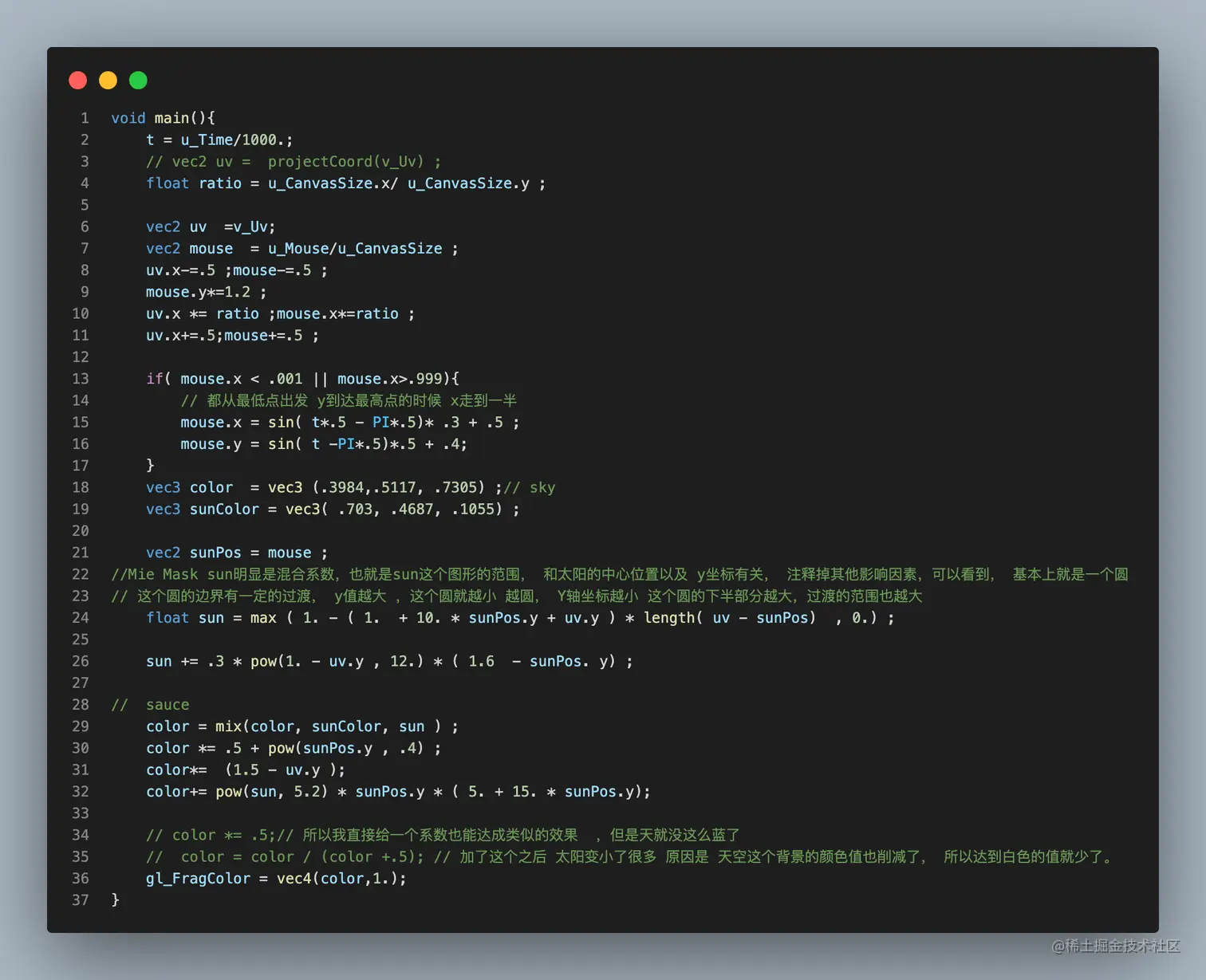Click the statement "mouse.y*=1.2 ;"
The width and height of the screenshot is (1206, 980).
pyautogui.click(x=207, y=292)
